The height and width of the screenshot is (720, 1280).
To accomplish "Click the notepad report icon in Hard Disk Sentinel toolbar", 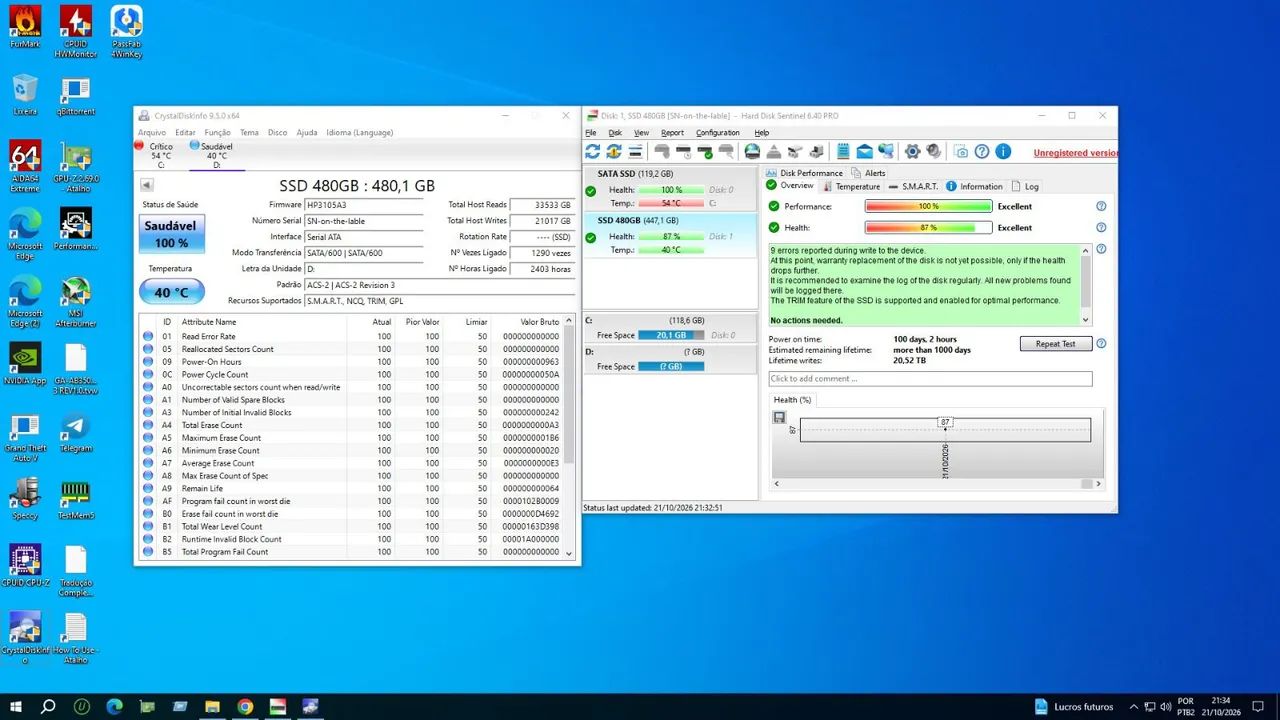I will 843,151.
